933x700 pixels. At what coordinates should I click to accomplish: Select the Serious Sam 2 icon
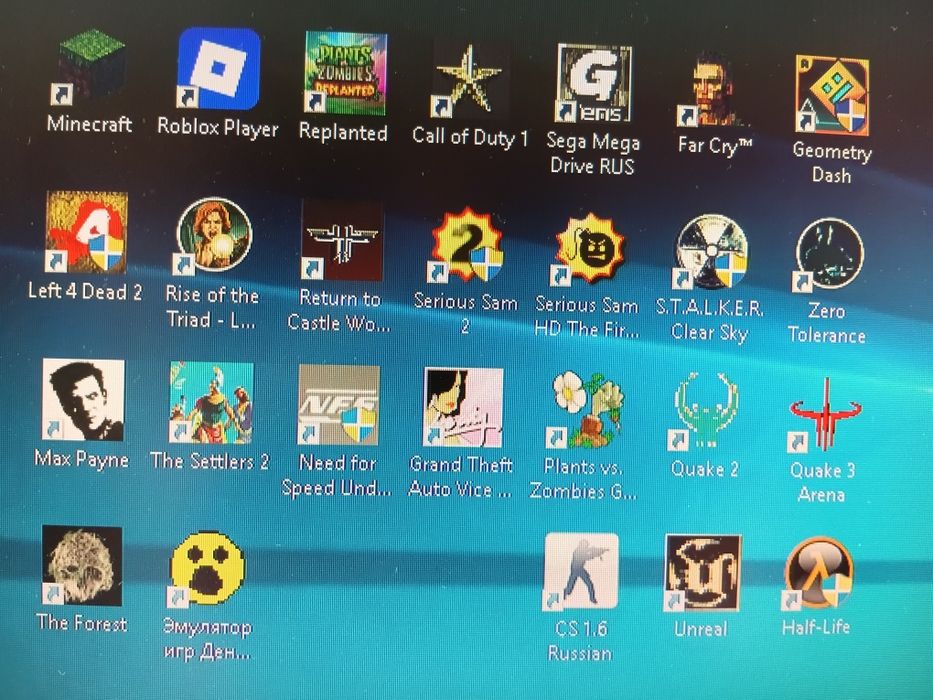click(x=466, y=244)
